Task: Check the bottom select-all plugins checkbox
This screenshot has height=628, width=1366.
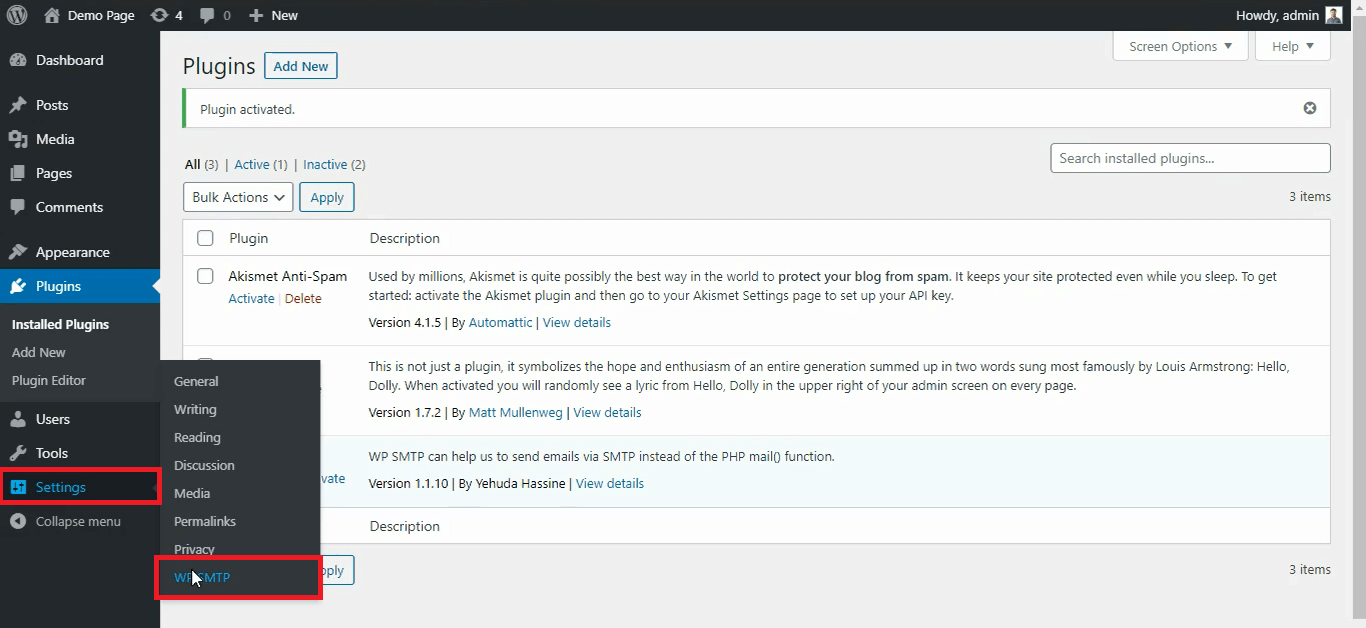Action: tap(205, 526)
